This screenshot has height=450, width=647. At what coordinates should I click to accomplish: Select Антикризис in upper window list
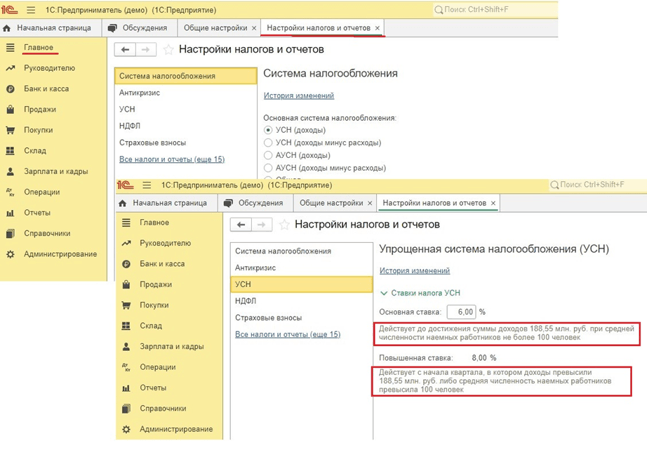click(x=186, y=93)
